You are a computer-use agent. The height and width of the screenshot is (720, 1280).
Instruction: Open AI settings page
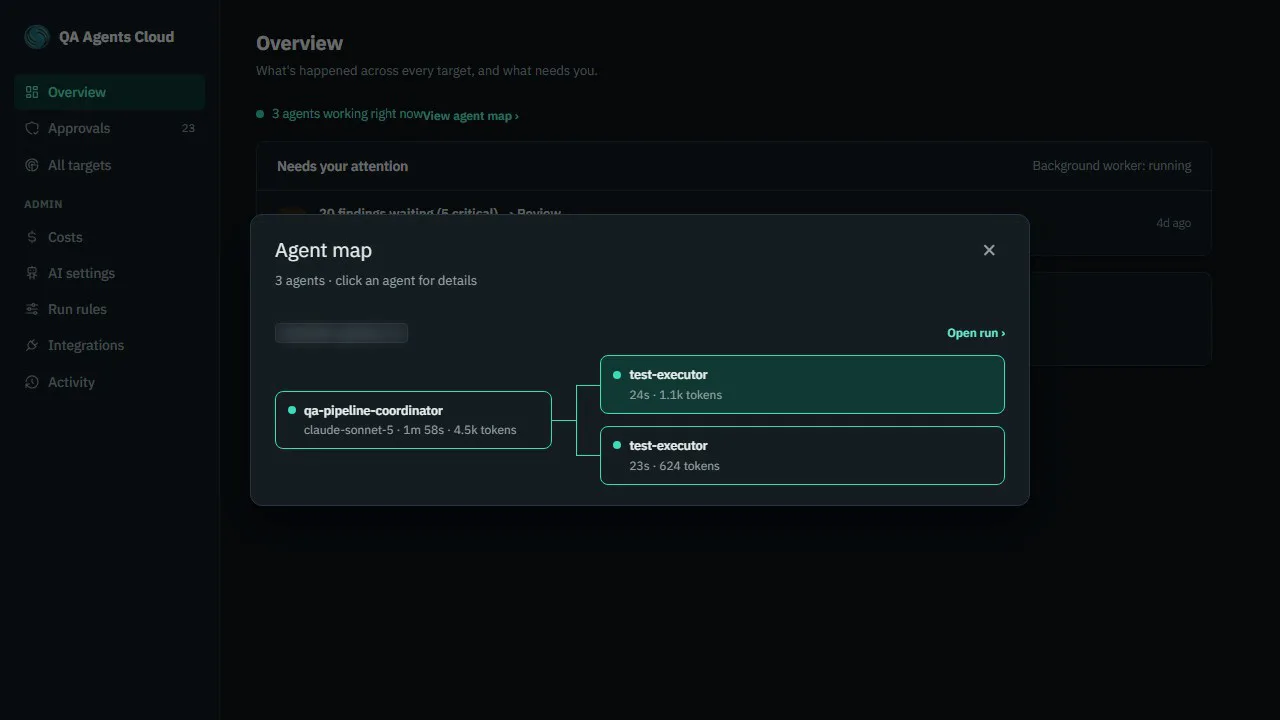(110, 273)
